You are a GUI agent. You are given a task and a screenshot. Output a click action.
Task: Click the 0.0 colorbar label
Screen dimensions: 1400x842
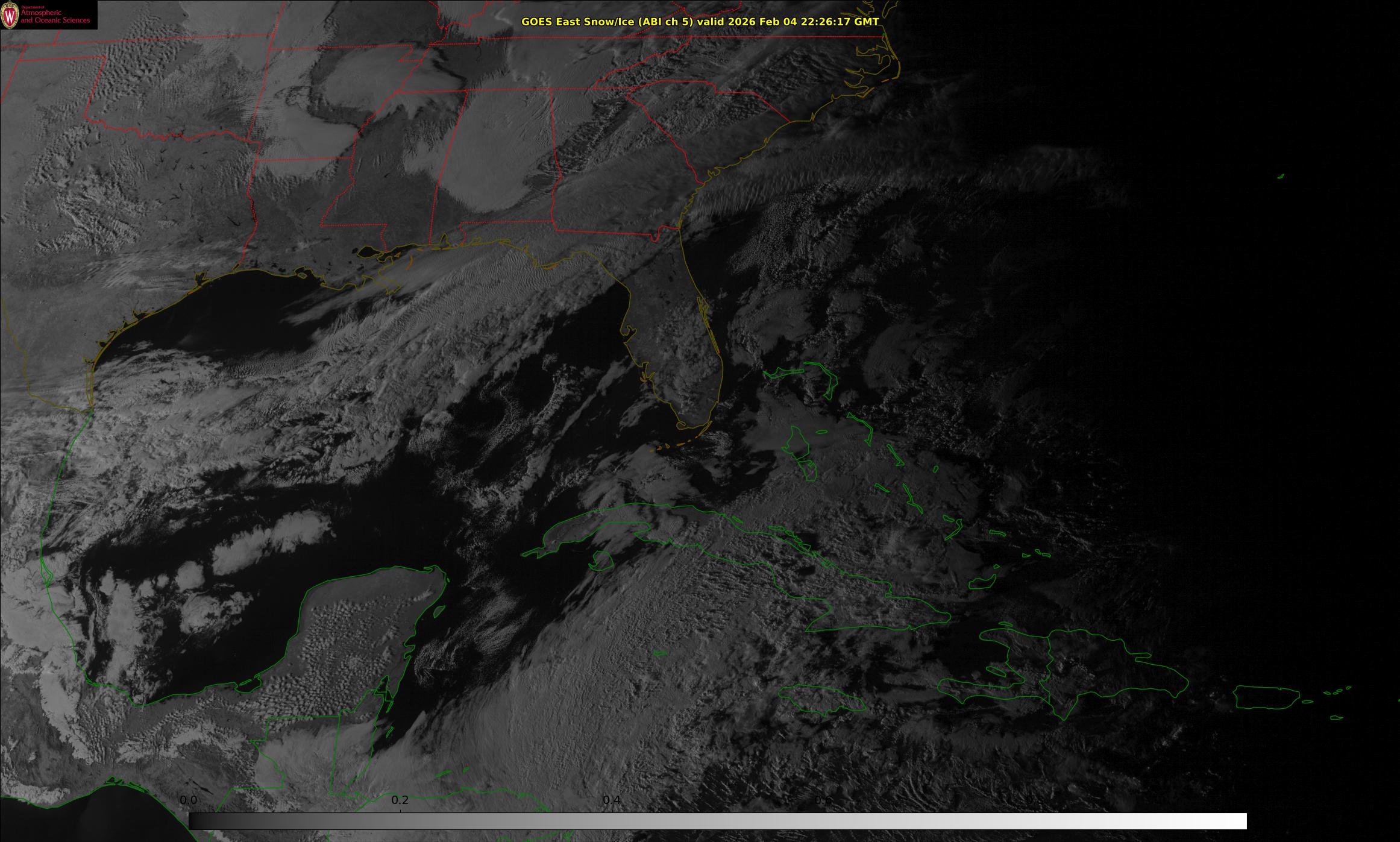pos(189,800)
